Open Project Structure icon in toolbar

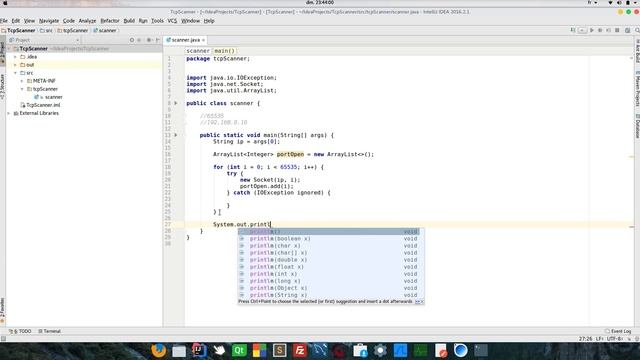click(x=627, y=31)
